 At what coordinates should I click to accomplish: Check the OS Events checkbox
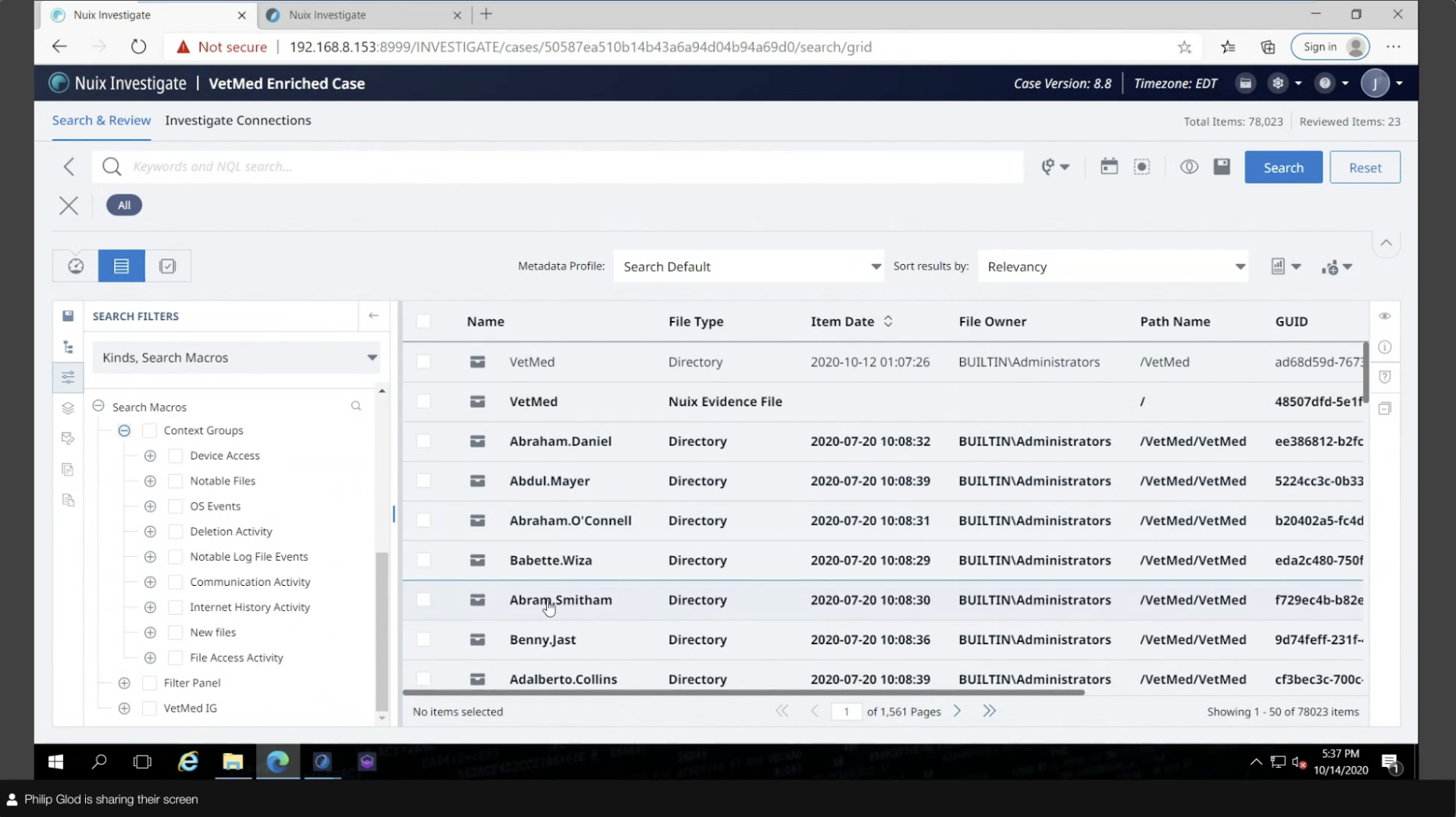click(176, 506)
